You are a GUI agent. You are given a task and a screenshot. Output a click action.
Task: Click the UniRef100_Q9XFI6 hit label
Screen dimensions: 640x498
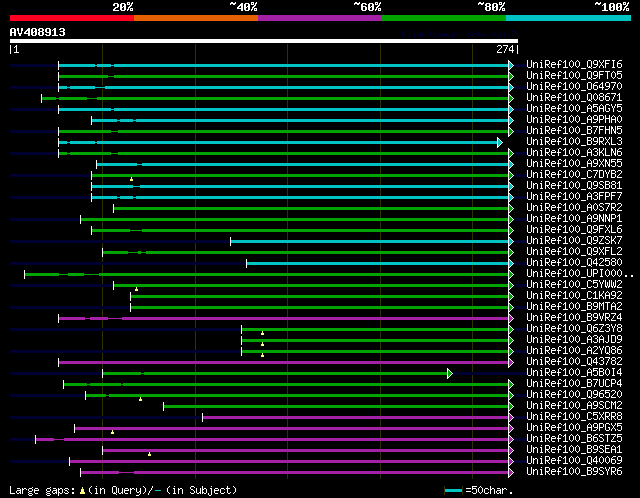click(x=574, y=64)
